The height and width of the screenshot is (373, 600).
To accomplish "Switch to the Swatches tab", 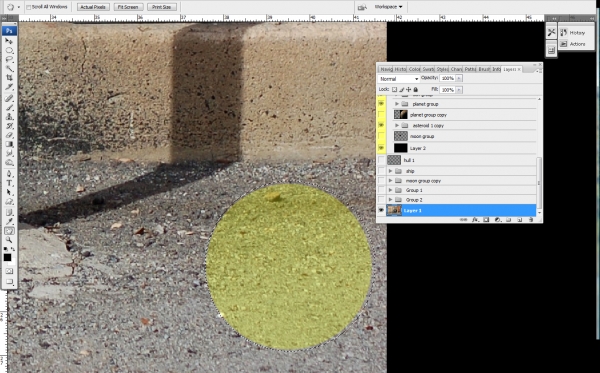I will (x=428, y=69).
